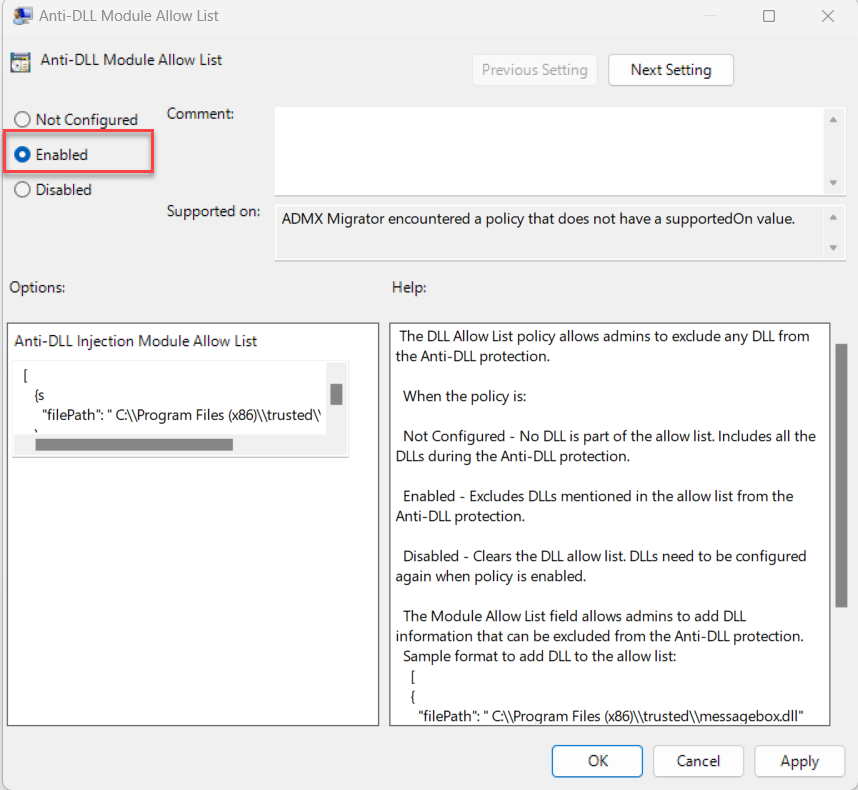Screen dimensions: 858x790
Task: Click up arrow of Comment box scrollbar
Action: coord(833,120)
